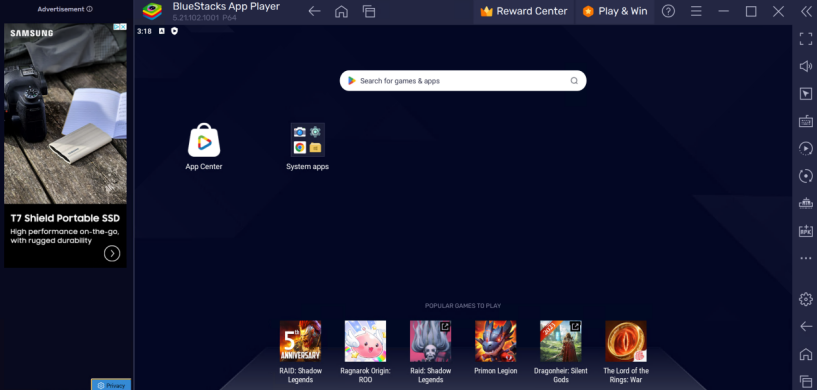The height and width of the screenshot is (390, 817).
Task: Click back arrow in right sidebar
Action: 806,326
